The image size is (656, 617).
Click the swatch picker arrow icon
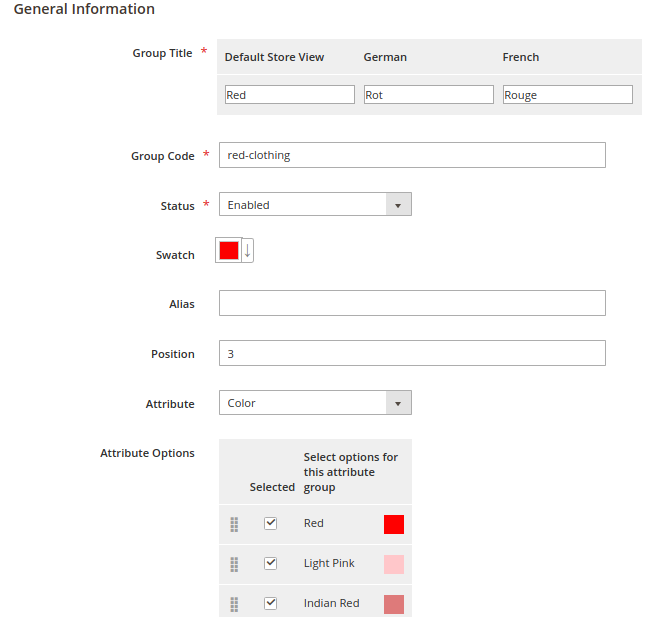coord(247,251)
